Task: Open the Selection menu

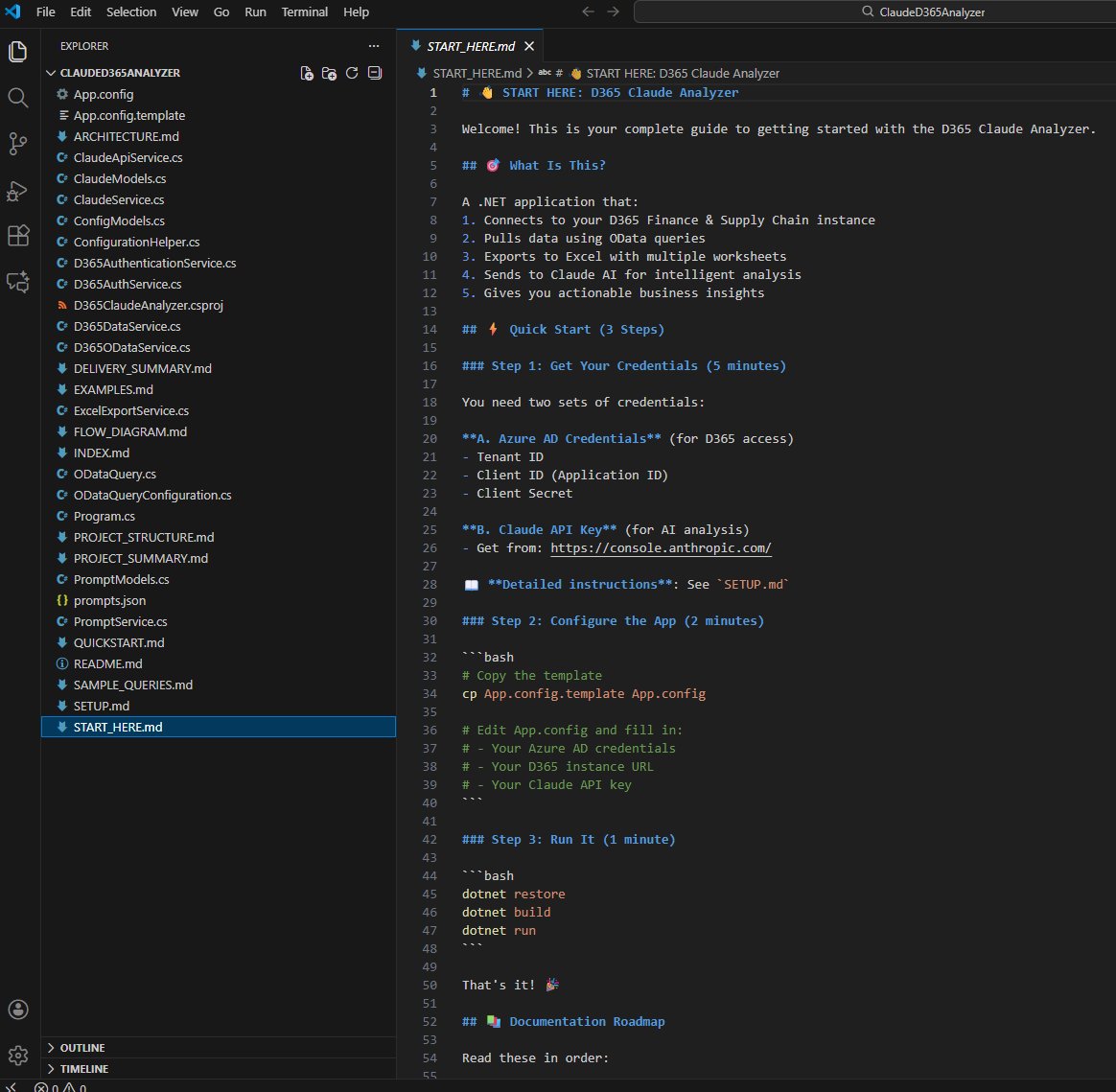Action: pos(131,12)
